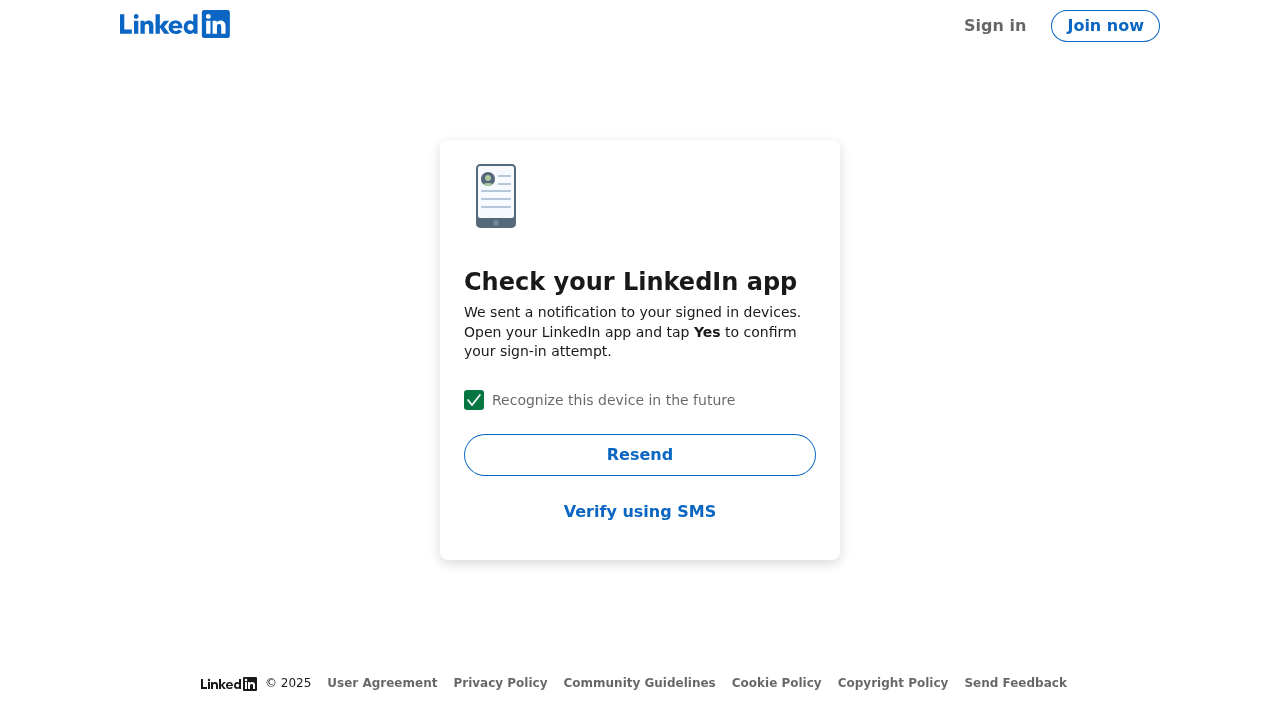Open the User Agreement link
1280x720 pixels.
tap(382, 683)
